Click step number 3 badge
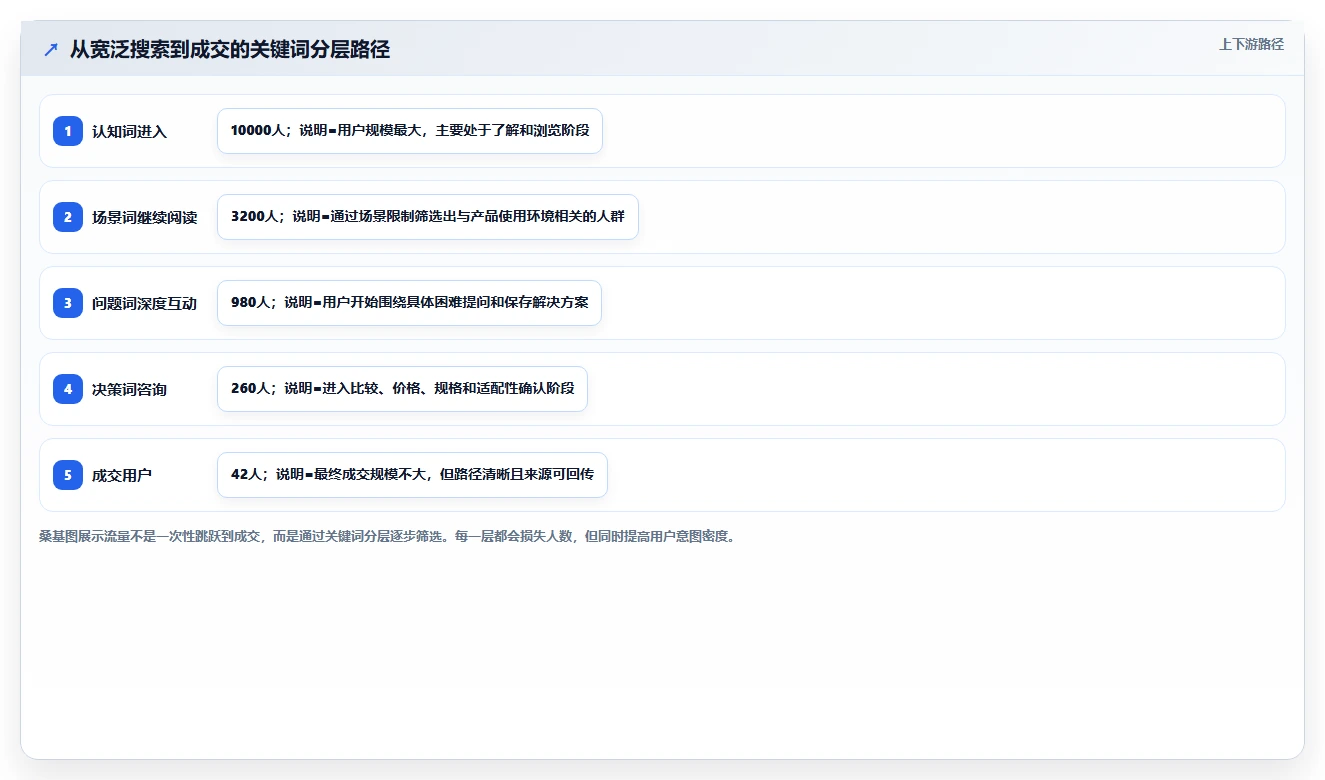The image size is (1325, 780). pos(68,303)
